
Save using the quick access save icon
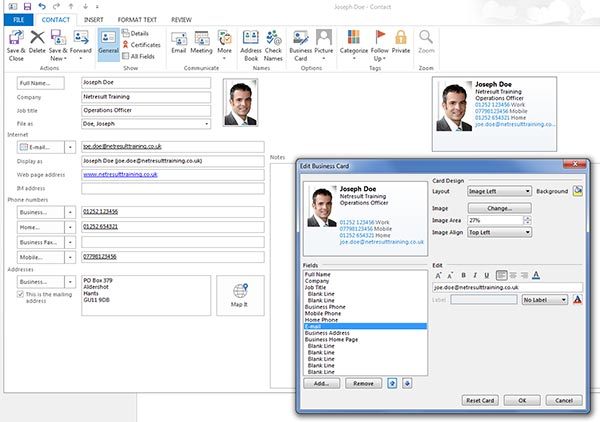[x=27, y=6]
